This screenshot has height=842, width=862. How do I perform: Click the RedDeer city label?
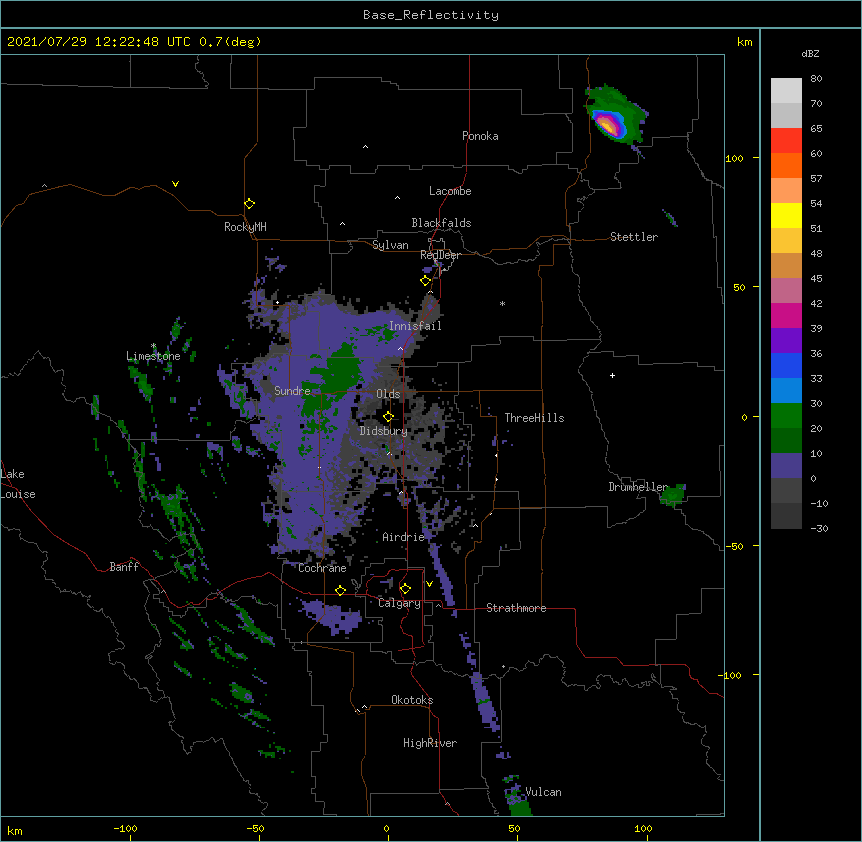[440, 255]
